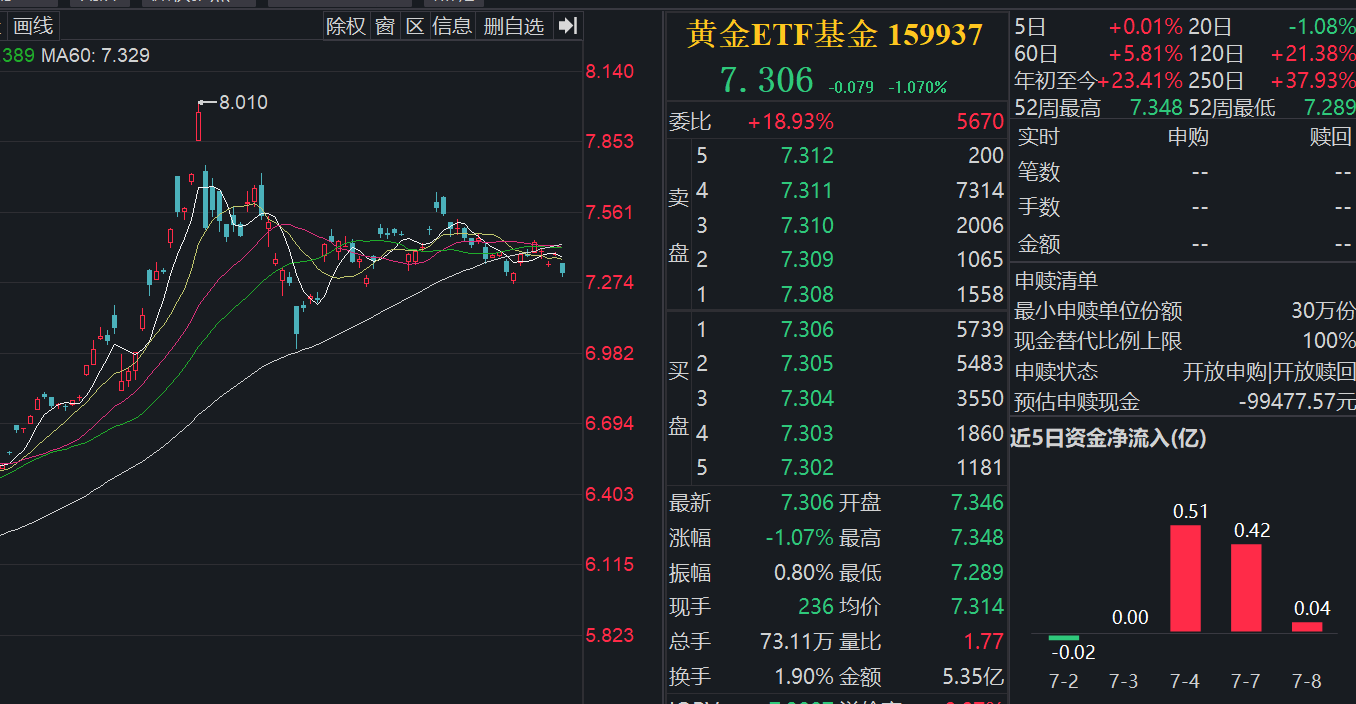Click the 买盘 buy-orders label
1356x704 pixels.
pyautogui.click(x=679, y=398)
